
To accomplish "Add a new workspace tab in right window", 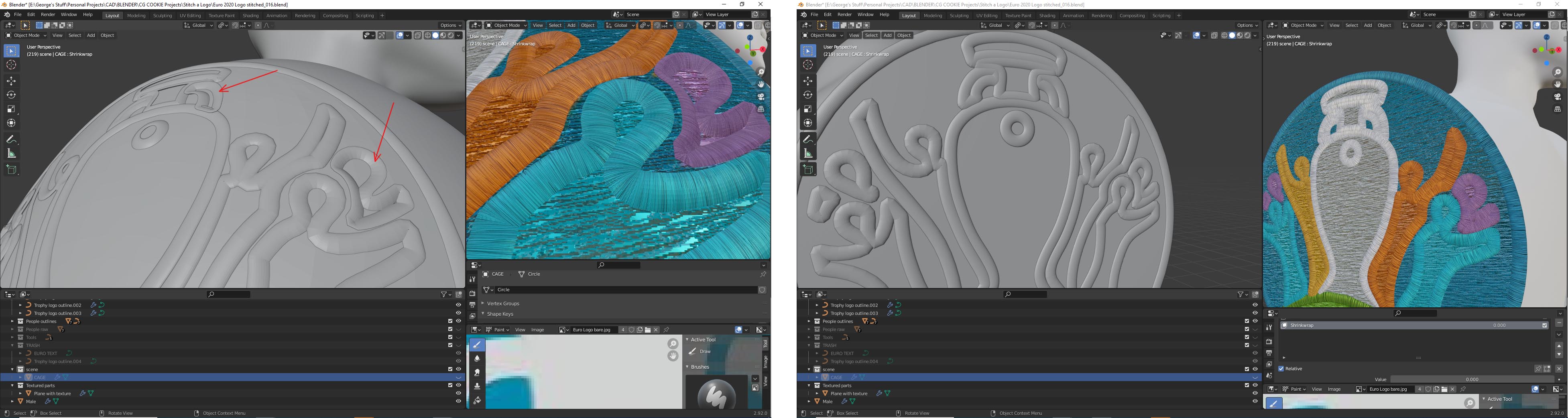I will pos(1179,16).
